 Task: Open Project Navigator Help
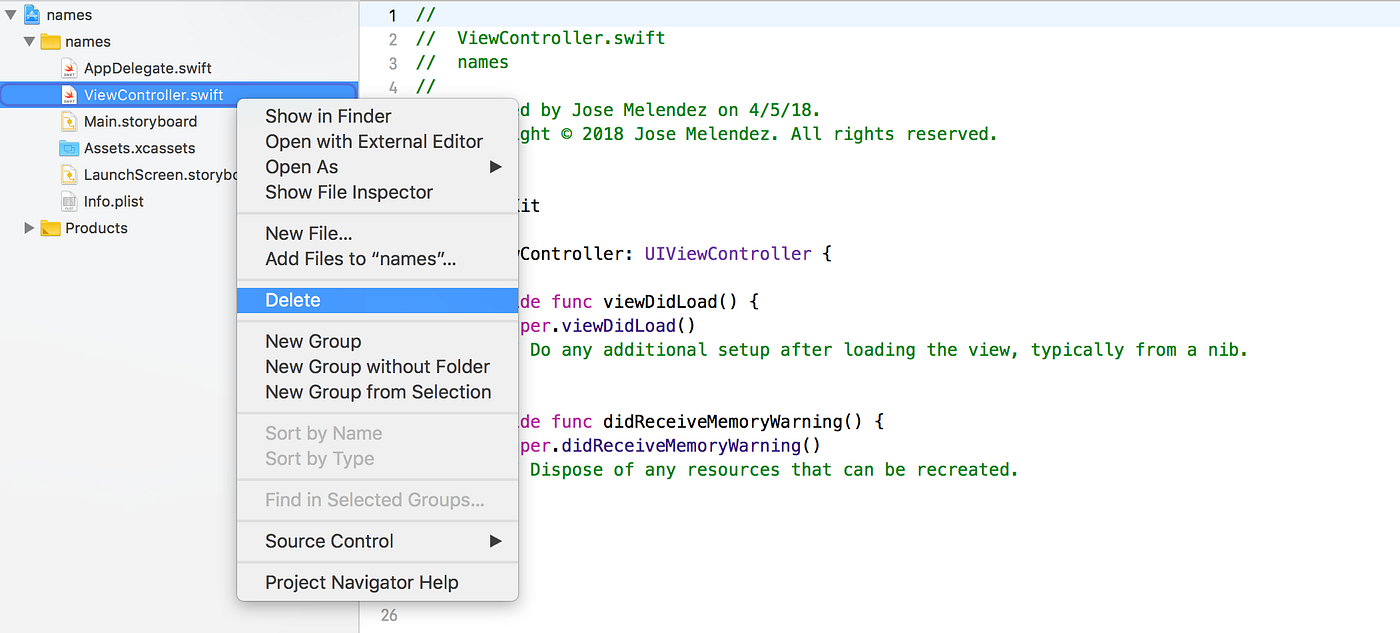point(361,582)
